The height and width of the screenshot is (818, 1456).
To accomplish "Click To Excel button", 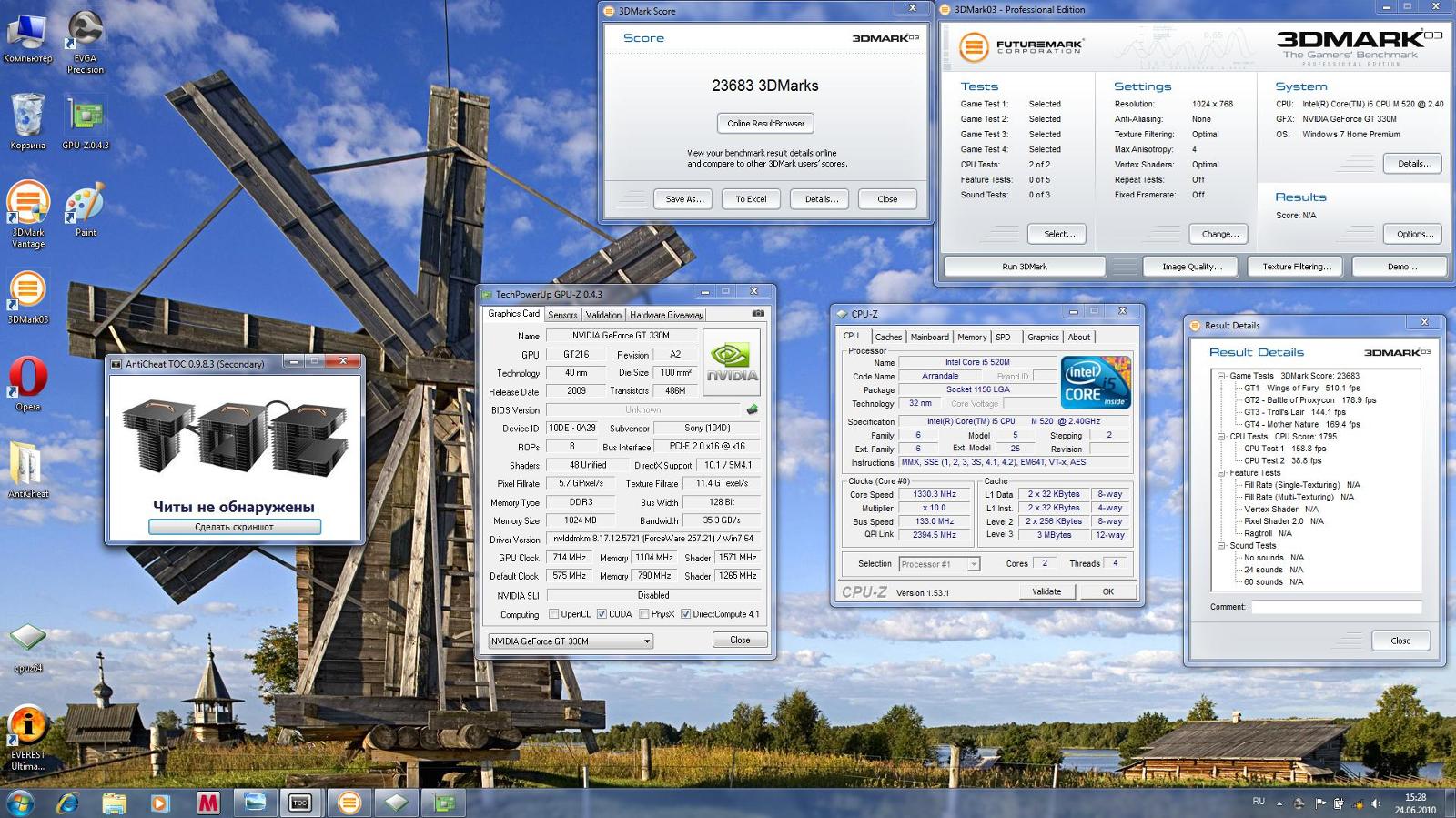I will 751,199.
